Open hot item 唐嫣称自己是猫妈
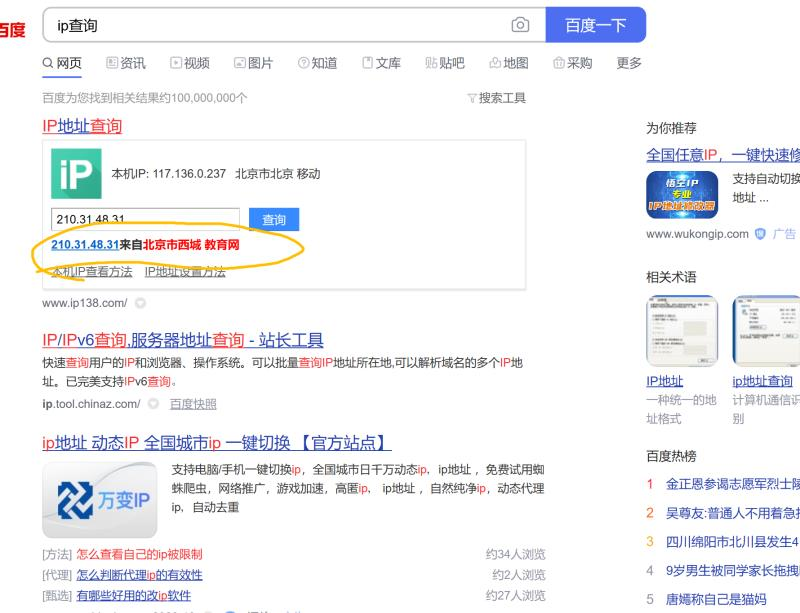 click(x=716, y=599)
